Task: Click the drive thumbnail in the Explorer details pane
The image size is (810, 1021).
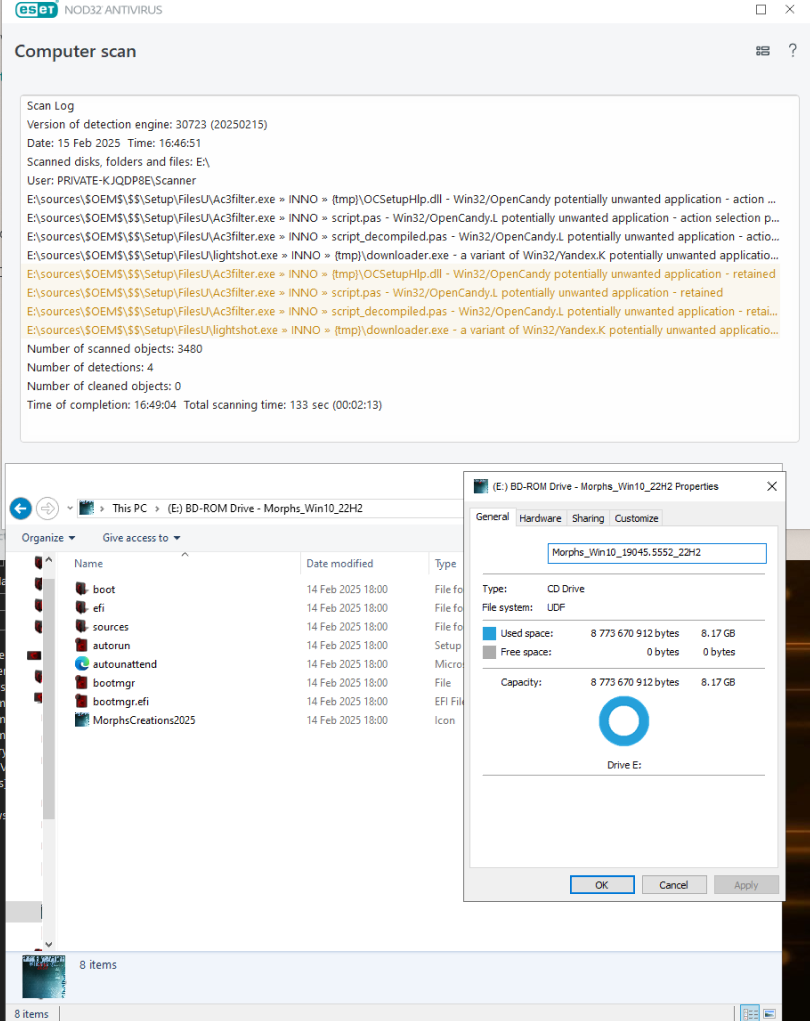Action: [44, 977]
